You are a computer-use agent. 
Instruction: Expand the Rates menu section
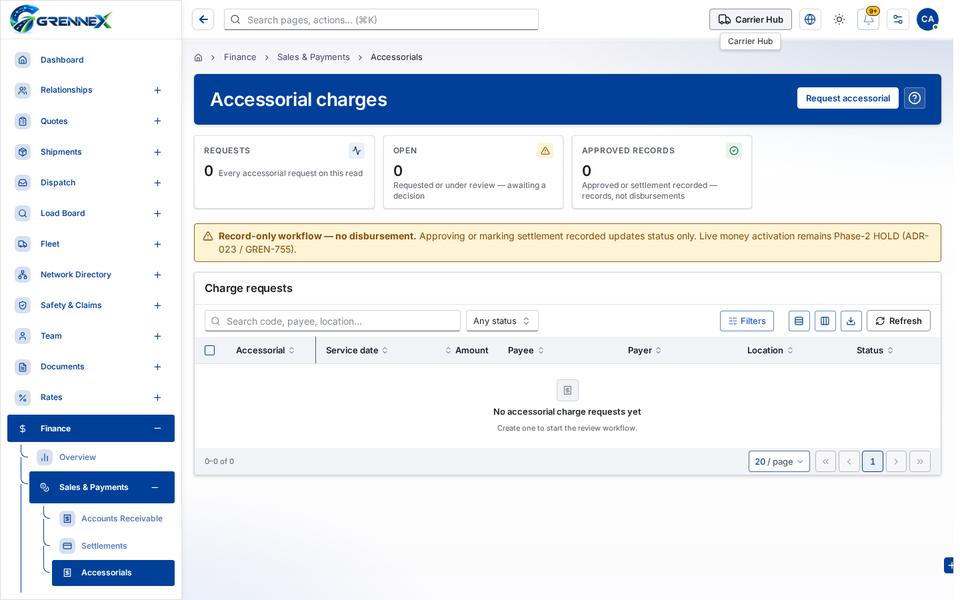coord(157,397)
